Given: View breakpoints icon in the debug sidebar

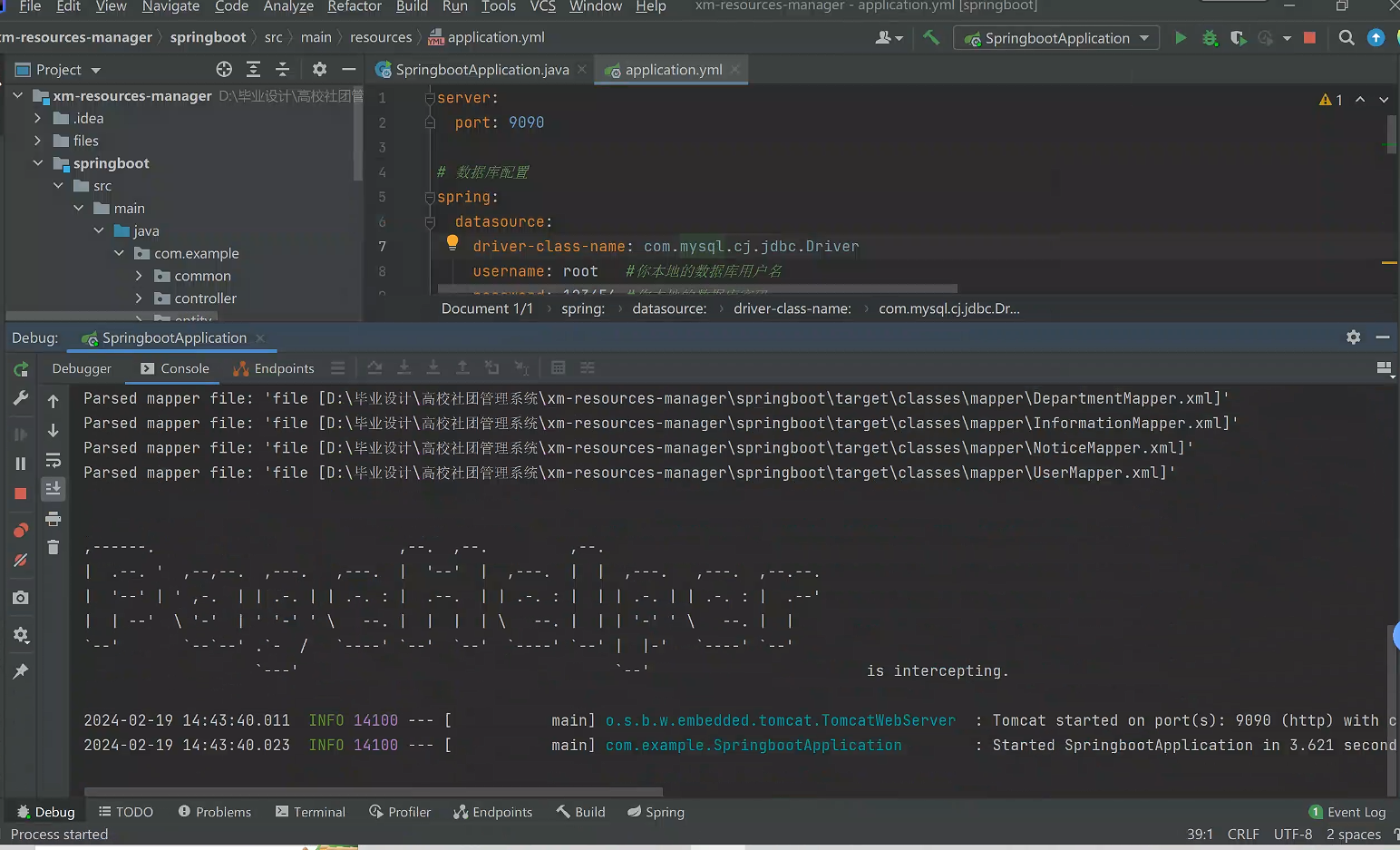Looking at the screenshot, I should click(21, 531).
